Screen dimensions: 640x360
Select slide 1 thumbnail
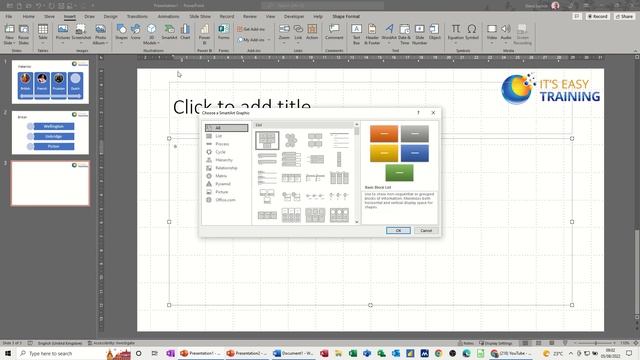click(x=50, y=82)
